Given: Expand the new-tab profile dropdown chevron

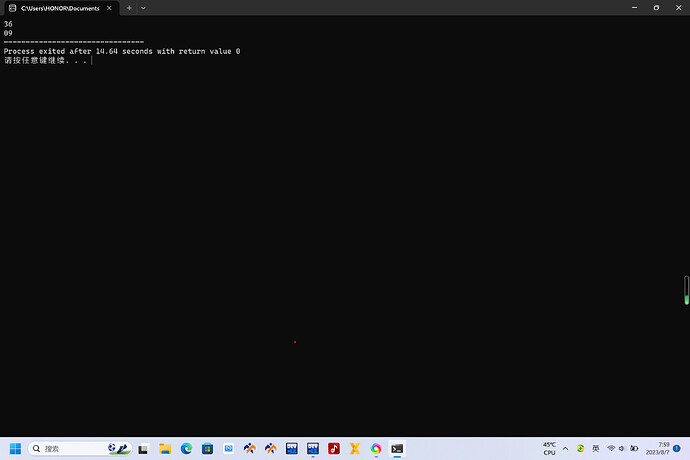Looking at the screenshot, I should pyautogui.click(x=143, y=8).
